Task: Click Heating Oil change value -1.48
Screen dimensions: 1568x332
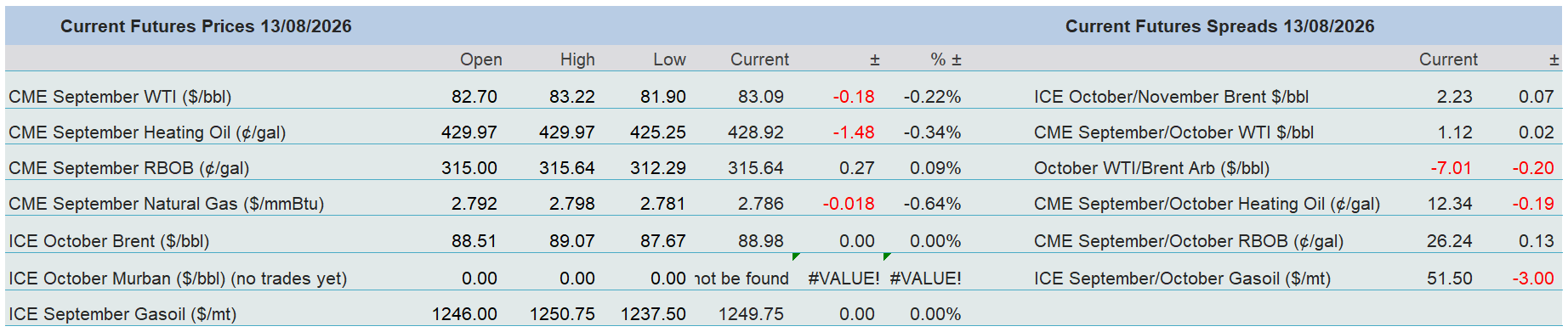Action: click(x=854, y=132)
